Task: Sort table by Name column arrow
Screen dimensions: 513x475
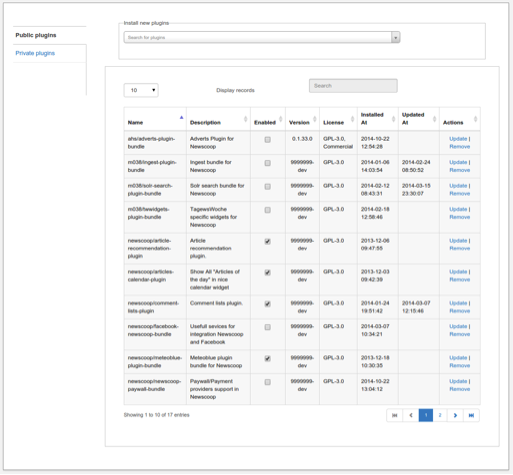Action: [x=181, y=117]
